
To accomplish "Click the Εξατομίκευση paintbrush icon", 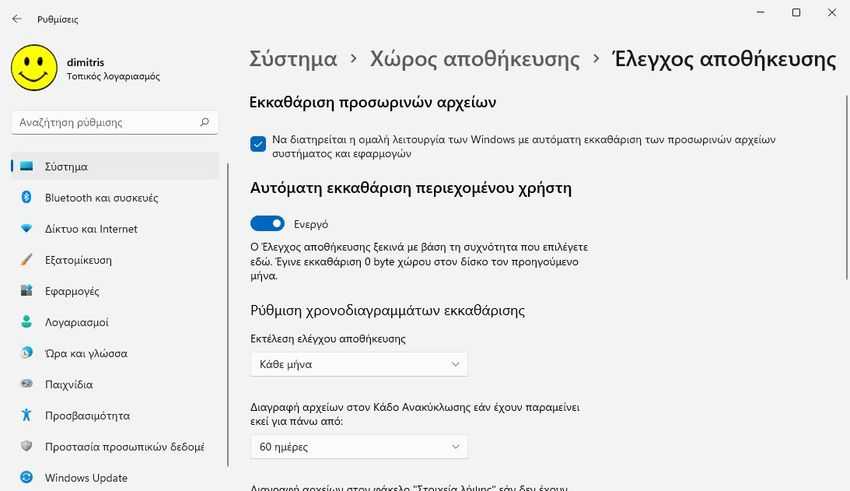I will [26, 260].
